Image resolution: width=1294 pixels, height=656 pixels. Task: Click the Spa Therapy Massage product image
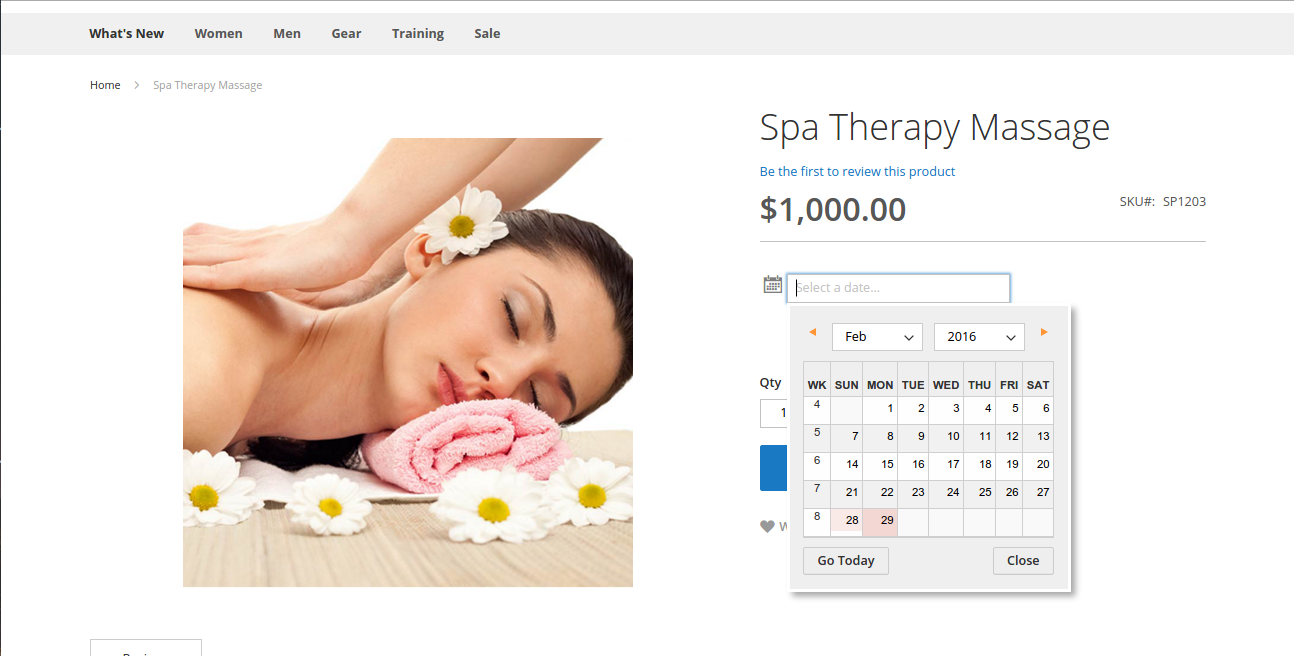coord(408,362)
